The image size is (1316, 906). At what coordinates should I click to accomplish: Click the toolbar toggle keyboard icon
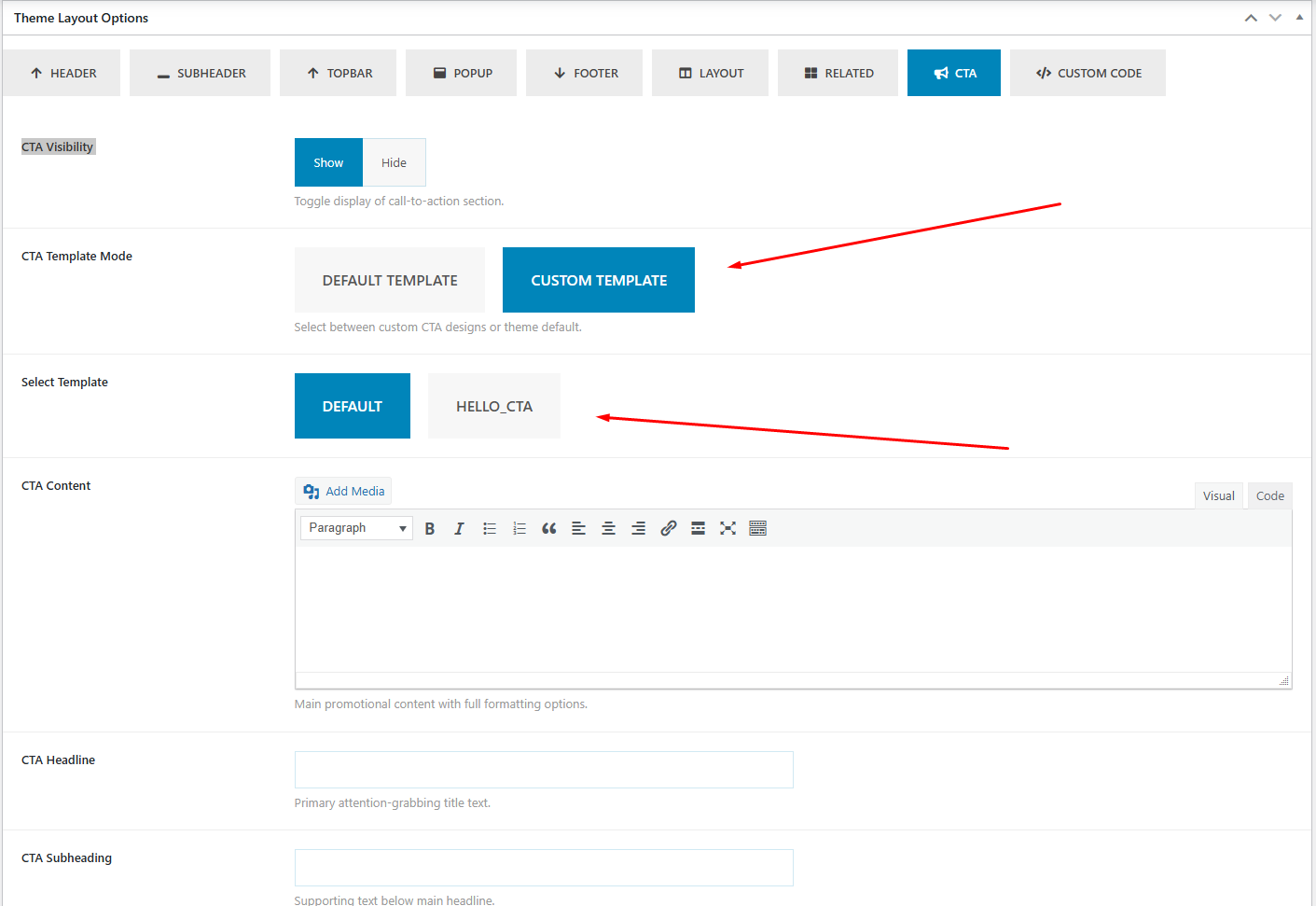coord(757,528)
